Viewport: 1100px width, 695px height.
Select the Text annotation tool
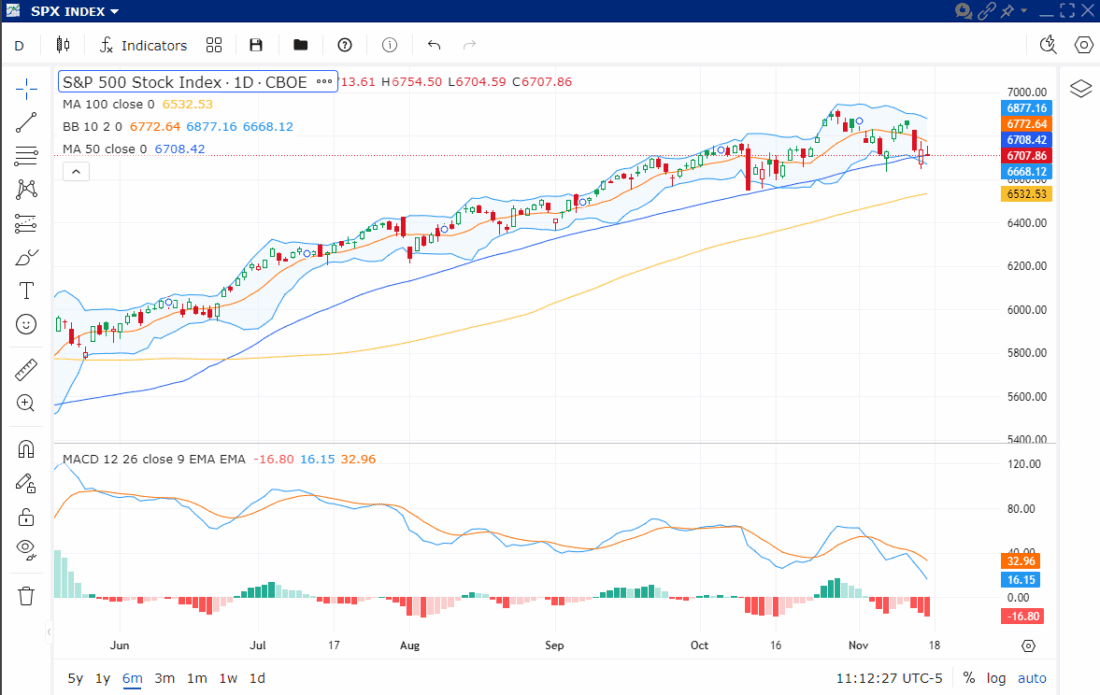pyautogui.click(x=26, y=290)
